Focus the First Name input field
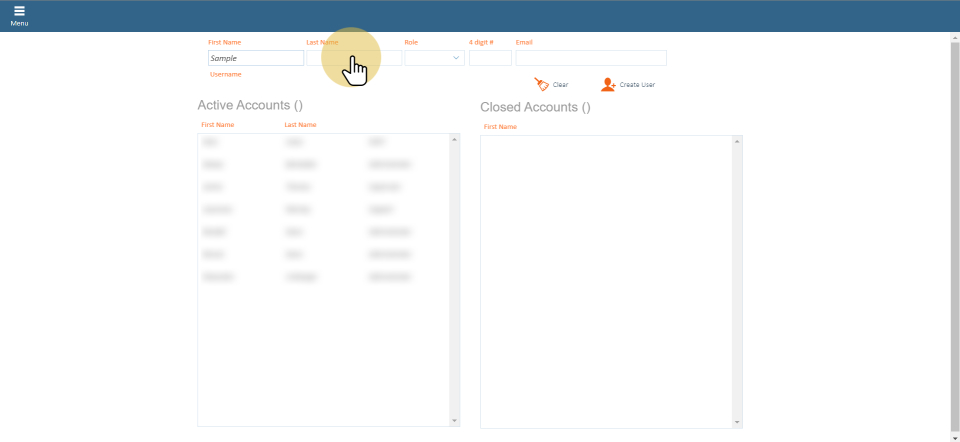The height and width of the screenshot is (442, 960). pos(255,58)
